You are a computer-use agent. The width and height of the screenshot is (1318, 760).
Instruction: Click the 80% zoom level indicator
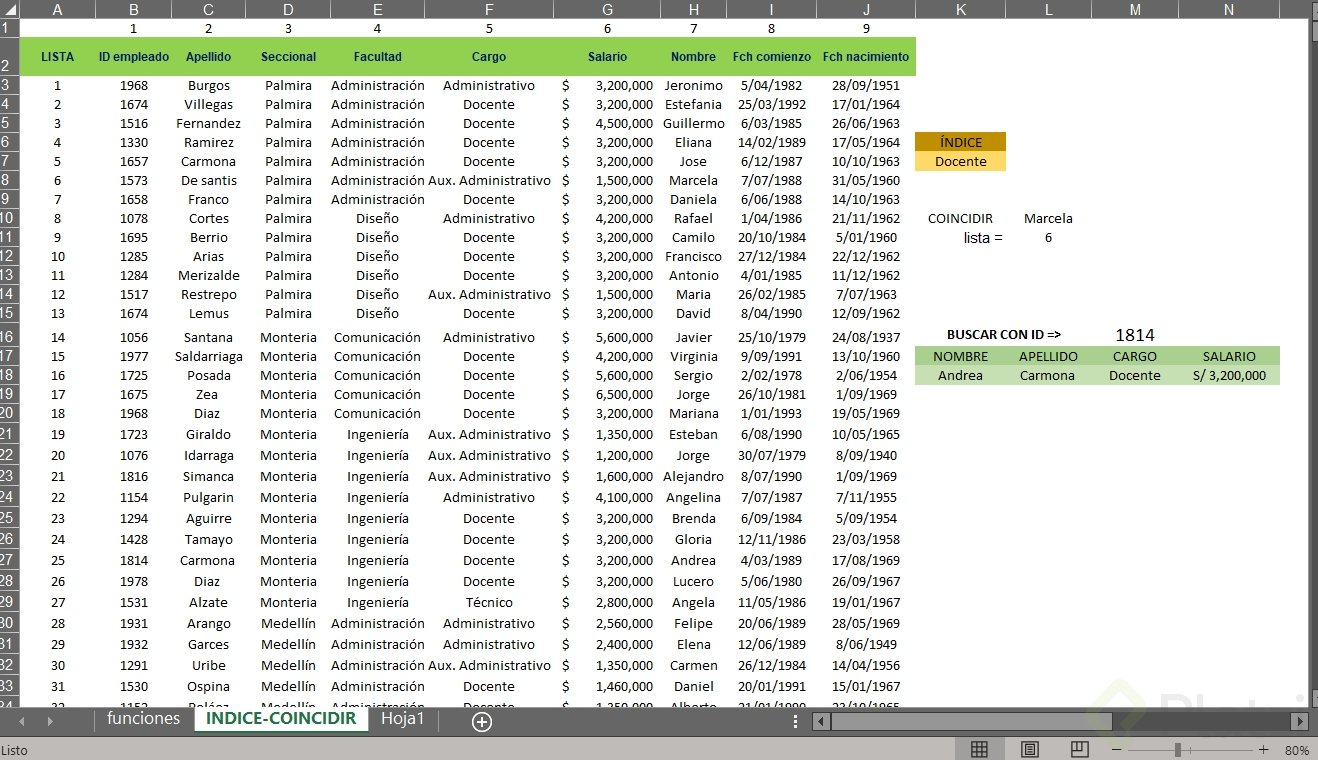[x=1297, y=748]
